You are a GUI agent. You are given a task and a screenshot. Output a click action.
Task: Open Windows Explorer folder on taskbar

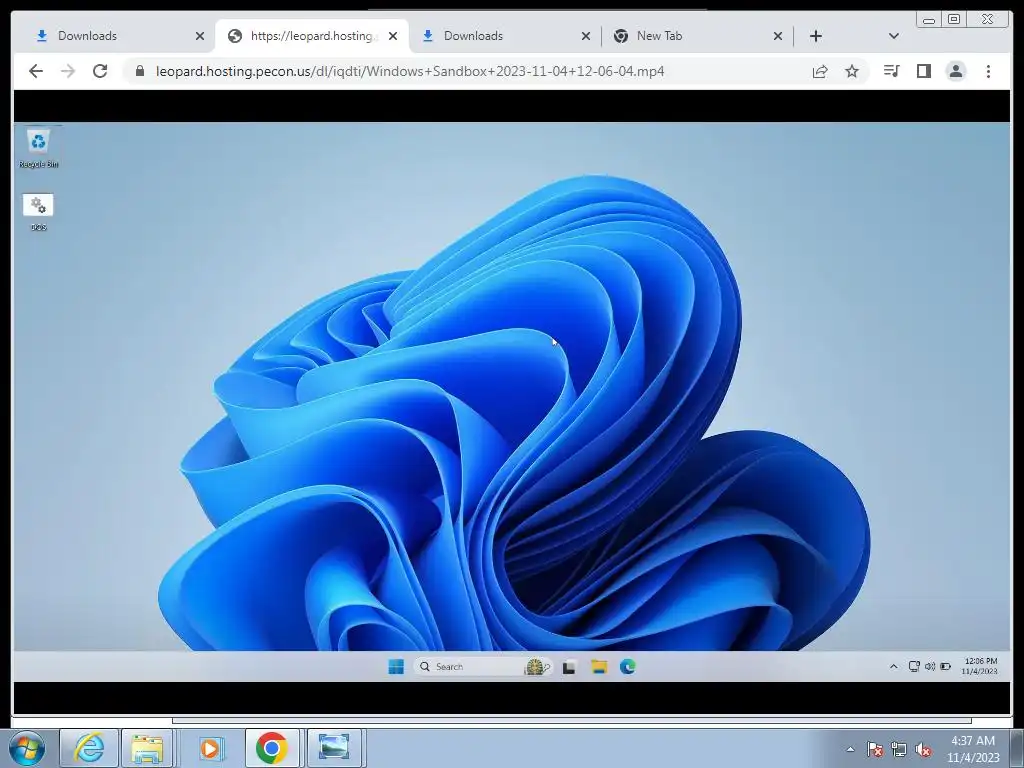pos(147,748)
